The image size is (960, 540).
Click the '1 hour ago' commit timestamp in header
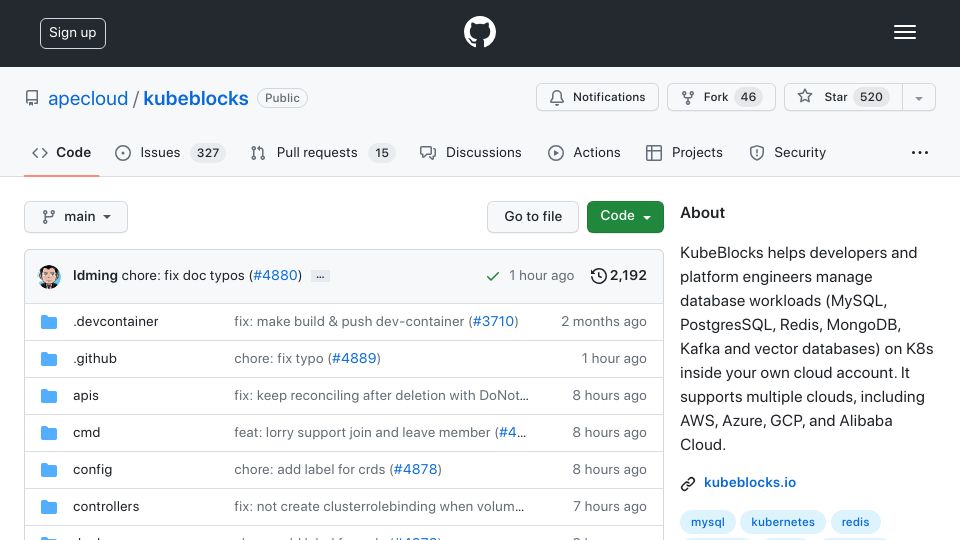(541, 276)
